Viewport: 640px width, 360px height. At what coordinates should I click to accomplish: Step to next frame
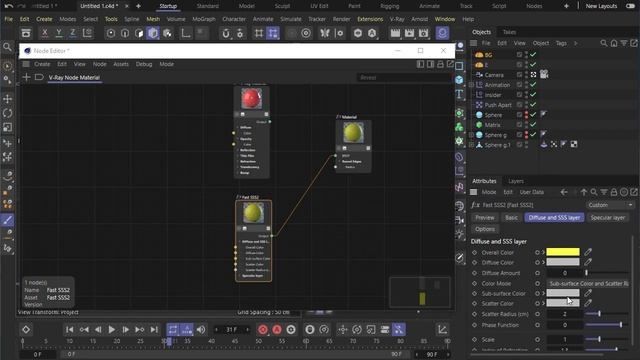pyautogui.click(x=126, y=329)
